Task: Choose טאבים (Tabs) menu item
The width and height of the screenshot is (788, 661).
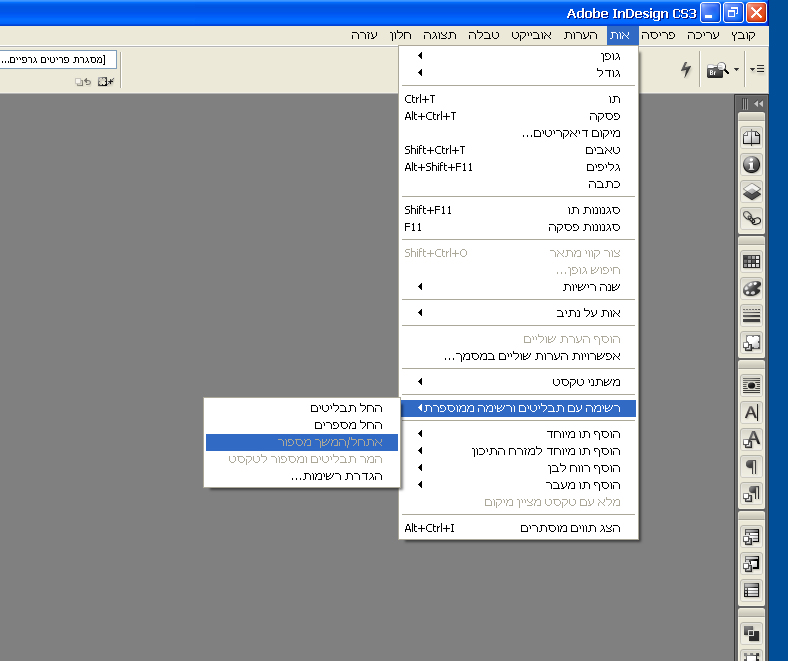Action: tap(518, 150)
